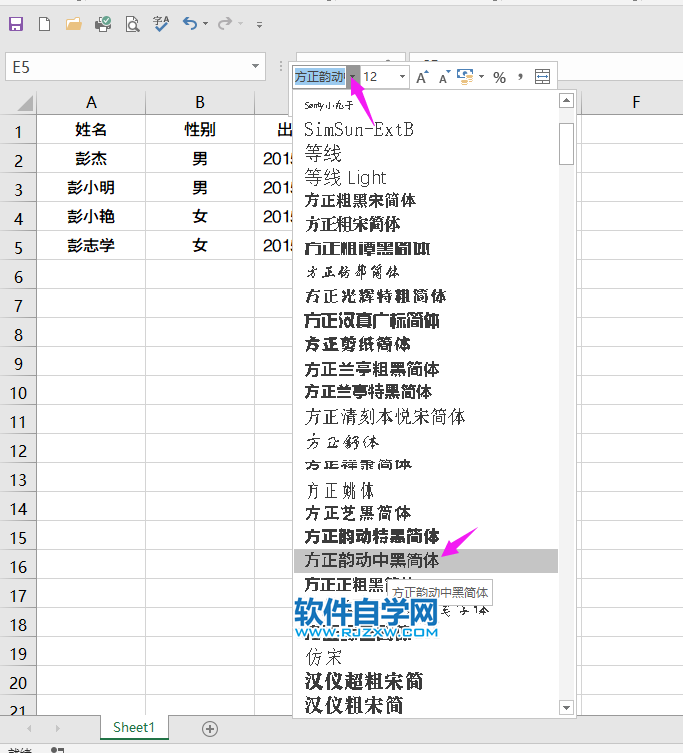Click the Save icon in quick access toolbar
The height and width of the screenshot is (753, 683).
(16, 24)
